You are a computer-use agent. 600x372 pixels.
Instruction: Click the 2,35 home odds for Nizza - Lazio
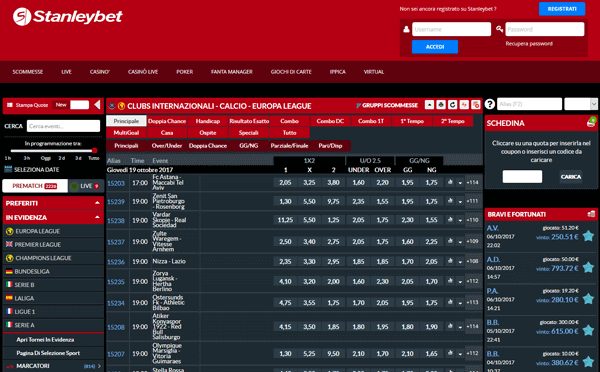coord(285,261)
